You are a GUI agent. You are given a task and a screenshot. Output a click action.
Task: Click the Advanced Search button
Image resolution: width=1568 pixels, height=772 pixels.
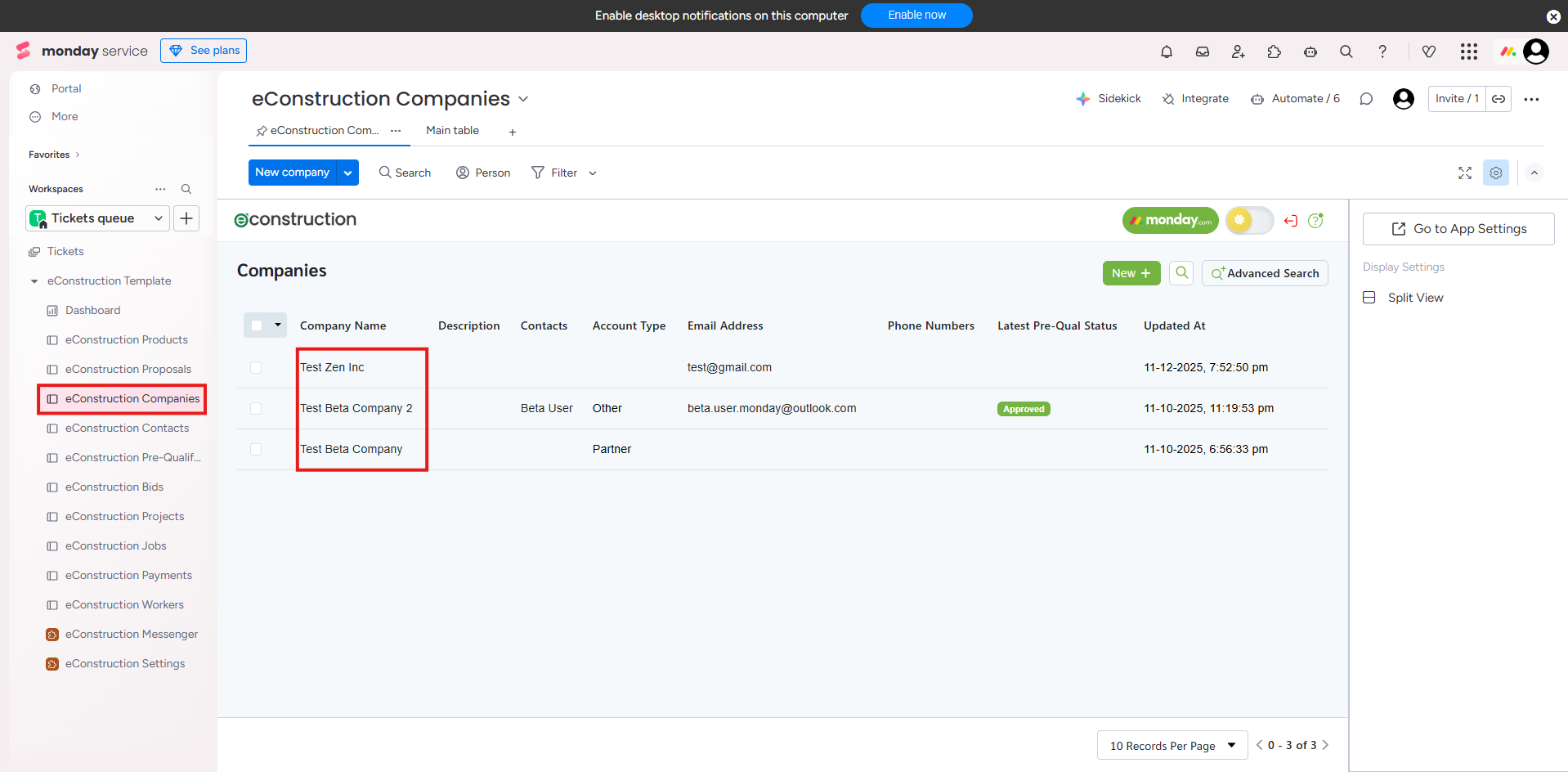click(1265, 273)
